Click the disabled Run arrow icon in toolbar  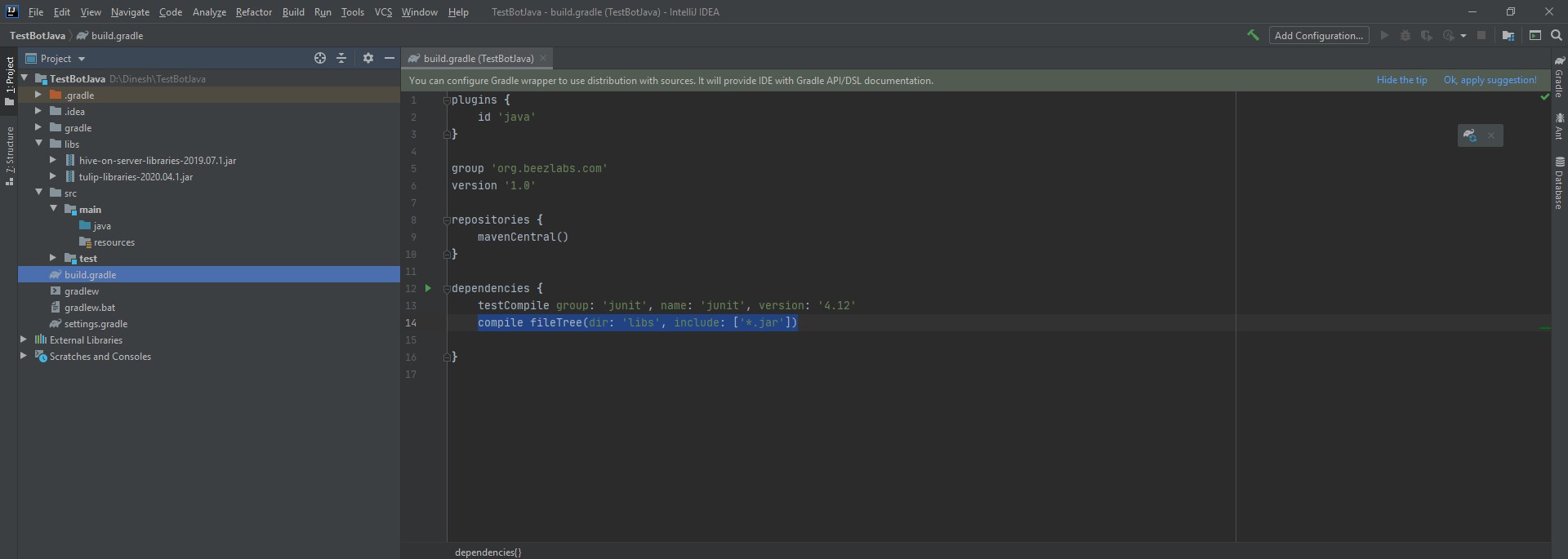(1384, 35)
